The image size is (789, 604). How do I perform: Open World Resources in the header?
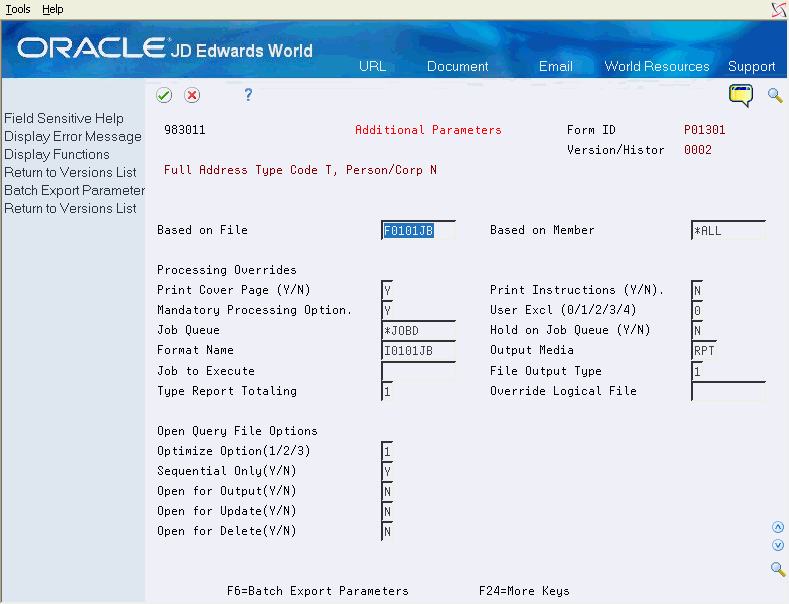click(x=657, y=66)
